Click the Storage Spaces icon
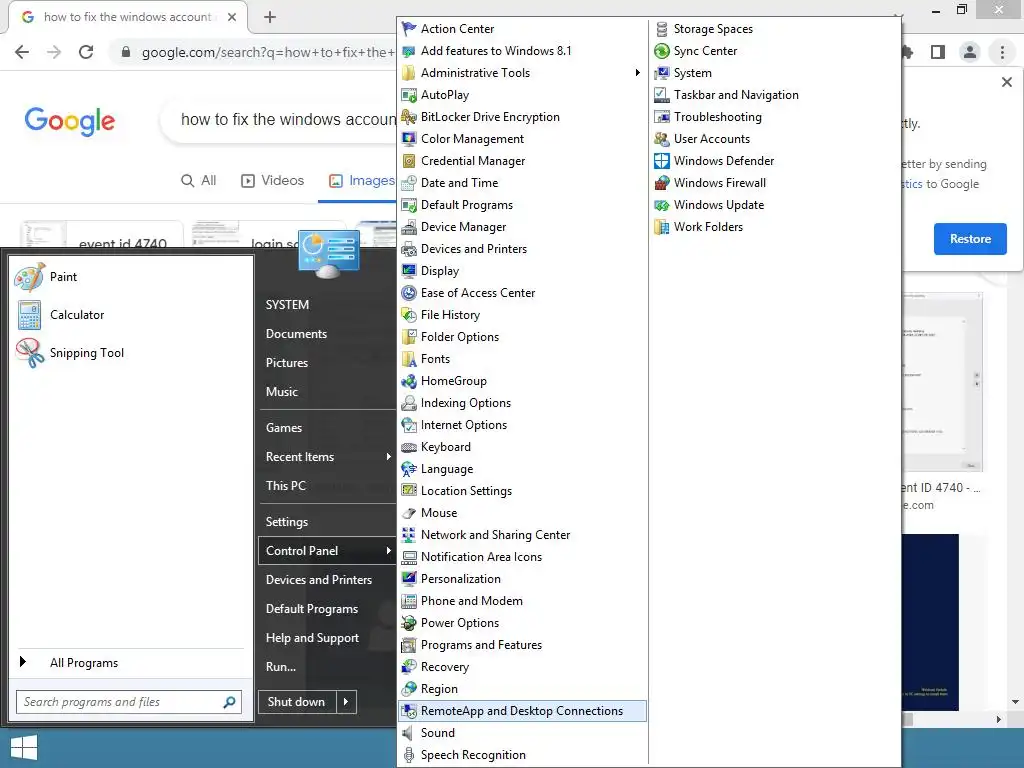 coord(662,29)
